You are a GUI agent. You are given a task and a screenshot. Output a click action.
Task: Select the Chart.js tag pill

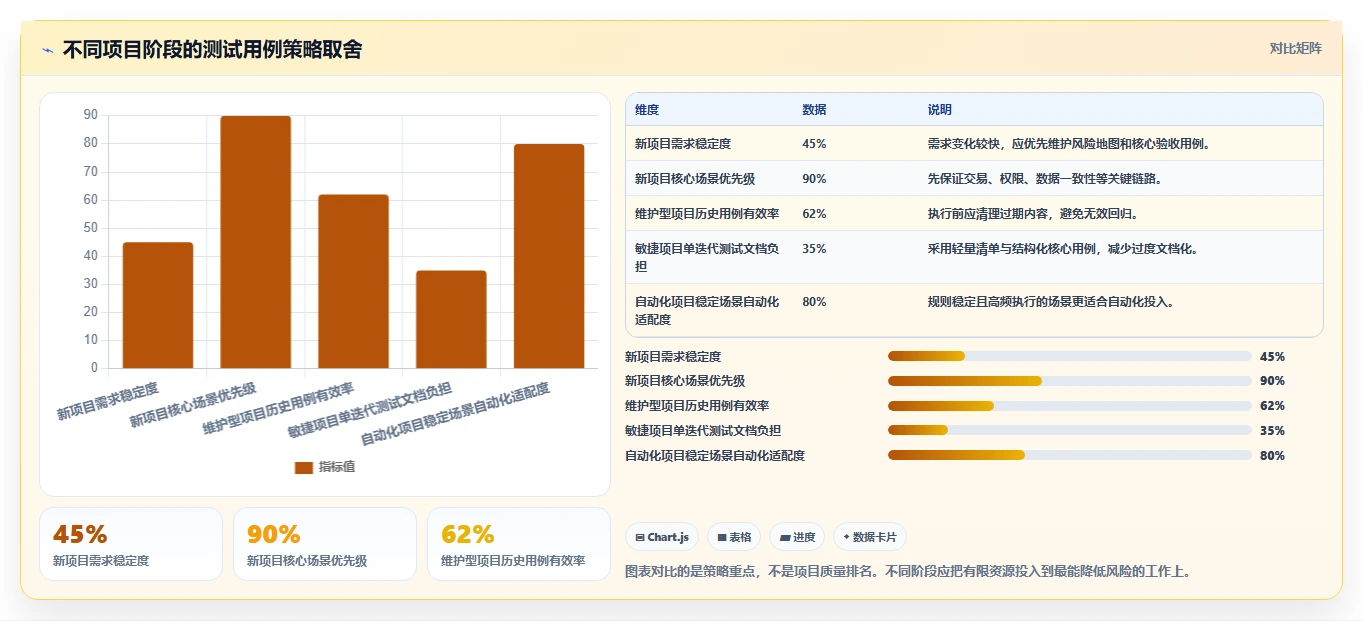[x=662, y=537]
